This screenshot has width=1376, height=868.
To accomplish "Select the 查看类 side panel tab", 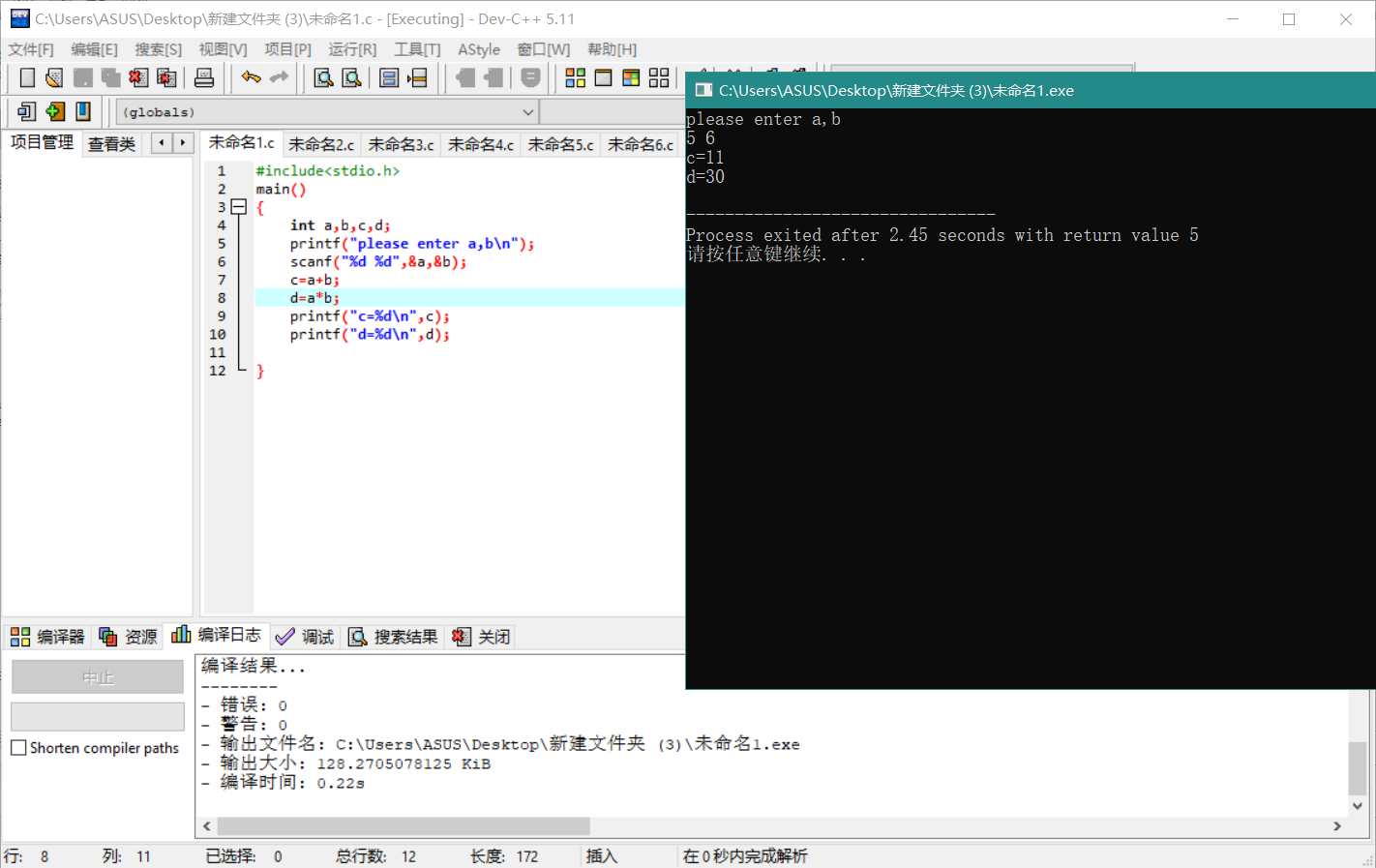I will click(x=111, y=145).
